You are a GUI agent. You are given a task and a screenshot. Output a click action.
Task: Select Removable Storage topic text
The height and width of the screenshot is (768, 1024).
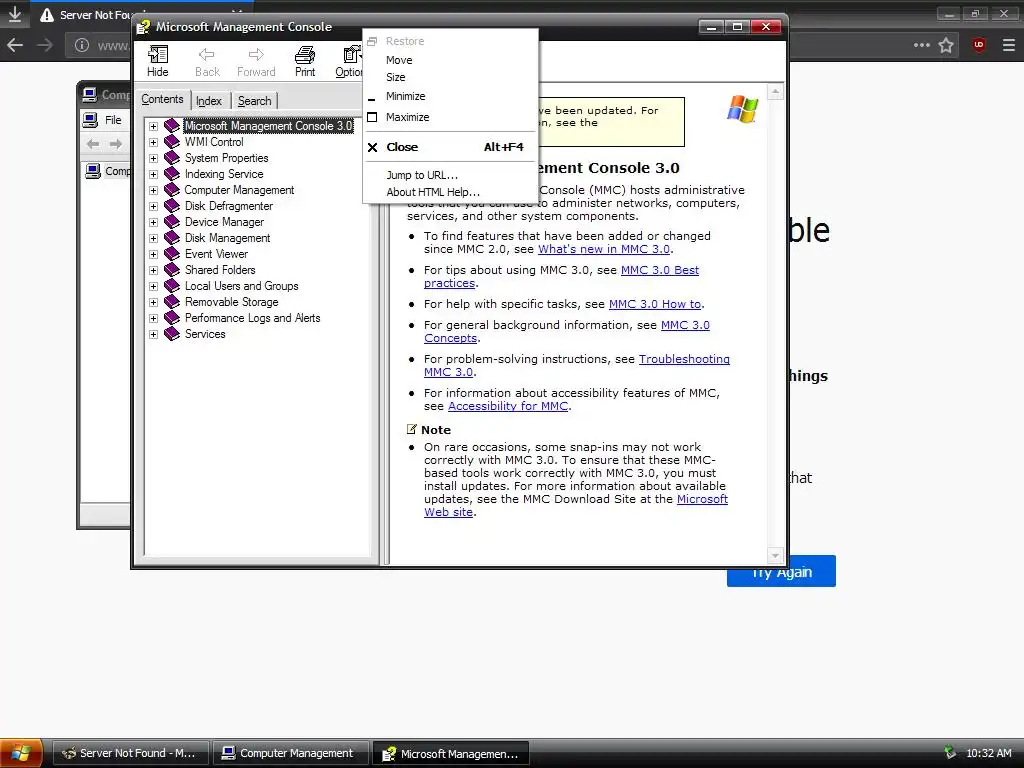(231, 302)
